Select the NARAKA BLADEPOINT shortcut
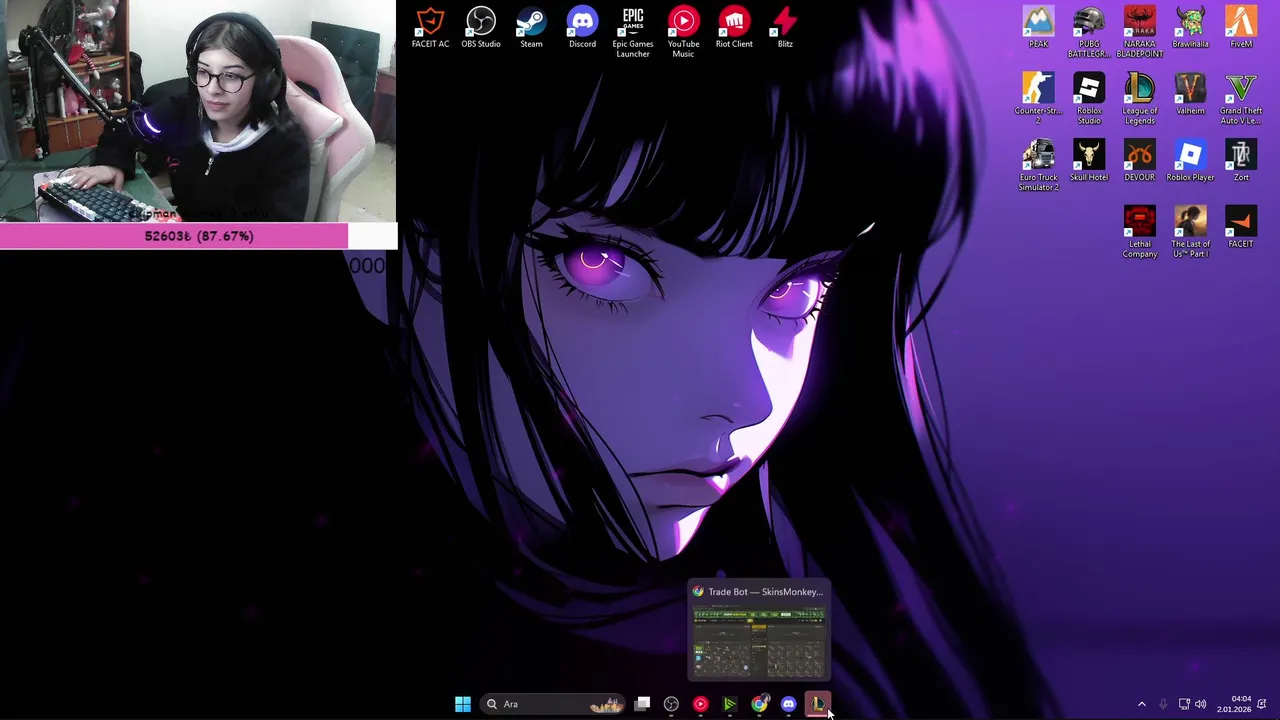This screenshot has height=720, width=1280. click(x=1140, y=32)
